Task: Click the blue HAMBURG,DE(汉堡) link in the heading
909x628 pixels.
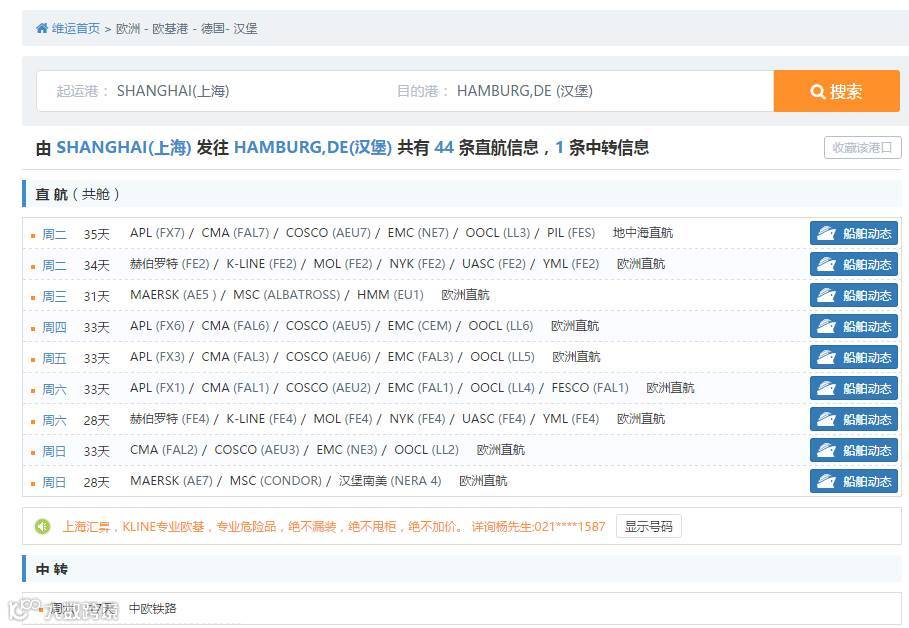Action: 313,147
